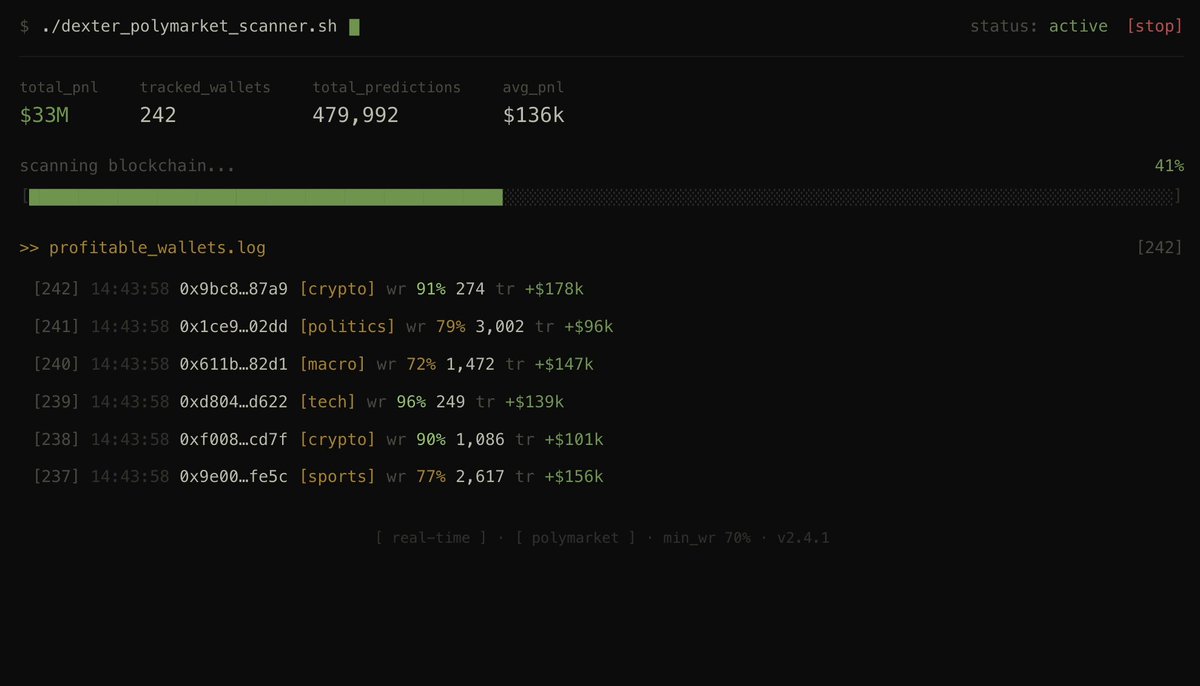Click the [242] log count badge

coord(1160,247)
